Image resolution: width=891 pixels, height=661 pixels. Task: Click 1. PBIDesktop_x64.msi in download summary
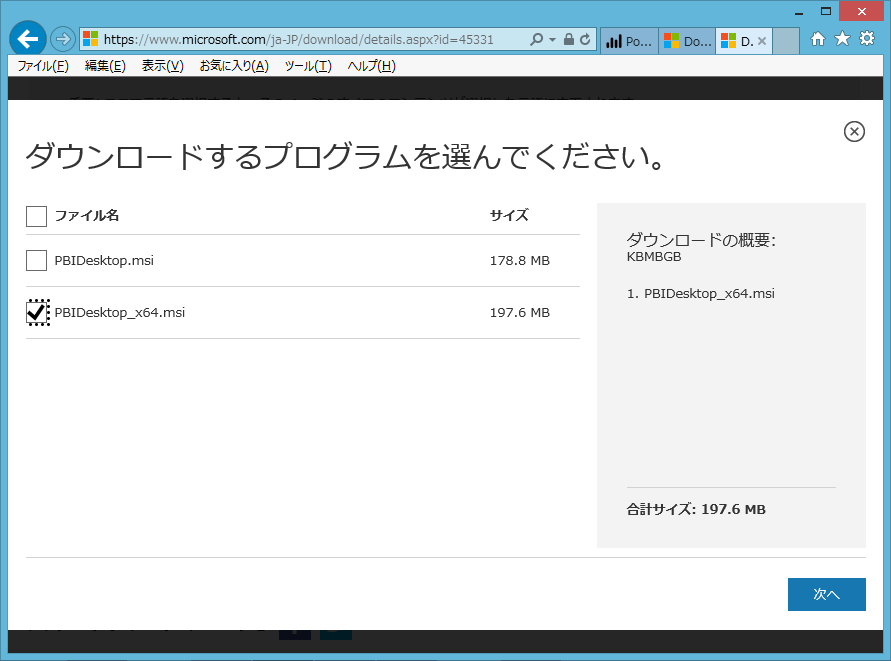[x=700, y=293]
